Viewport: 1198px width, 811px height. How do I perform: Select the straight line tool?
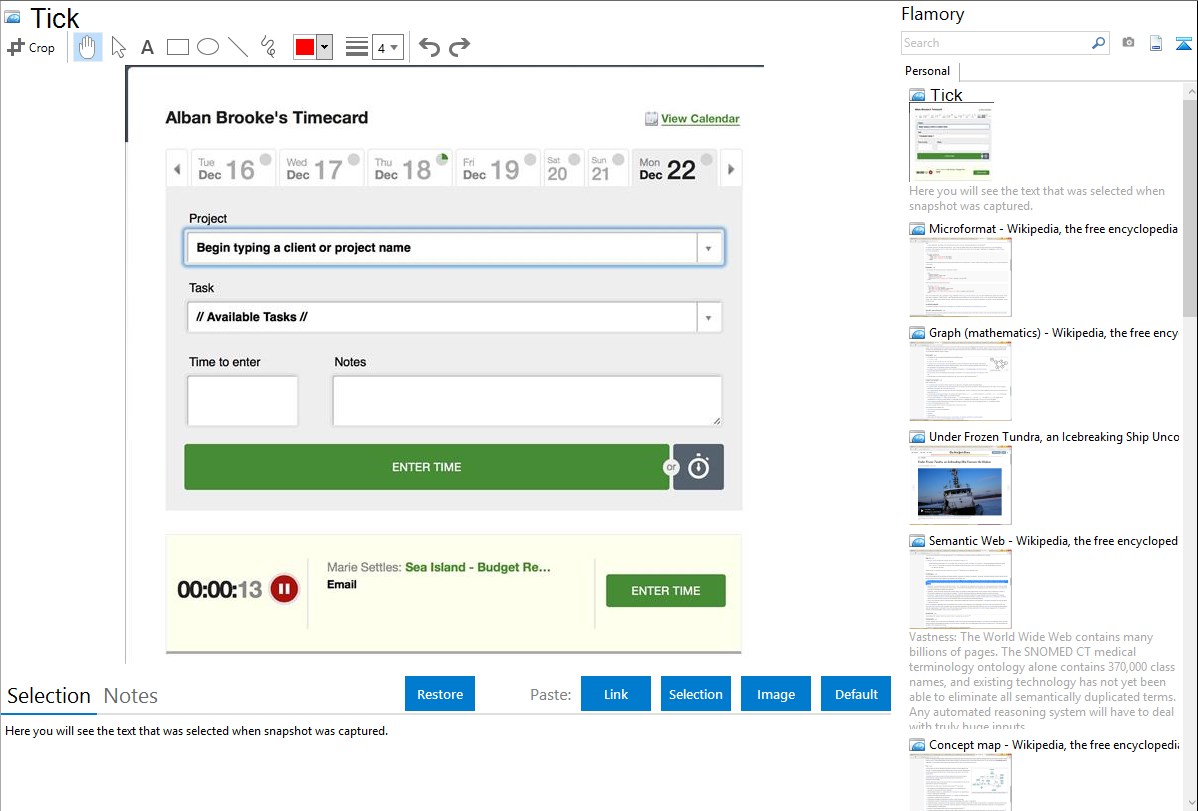pos(238,47)
